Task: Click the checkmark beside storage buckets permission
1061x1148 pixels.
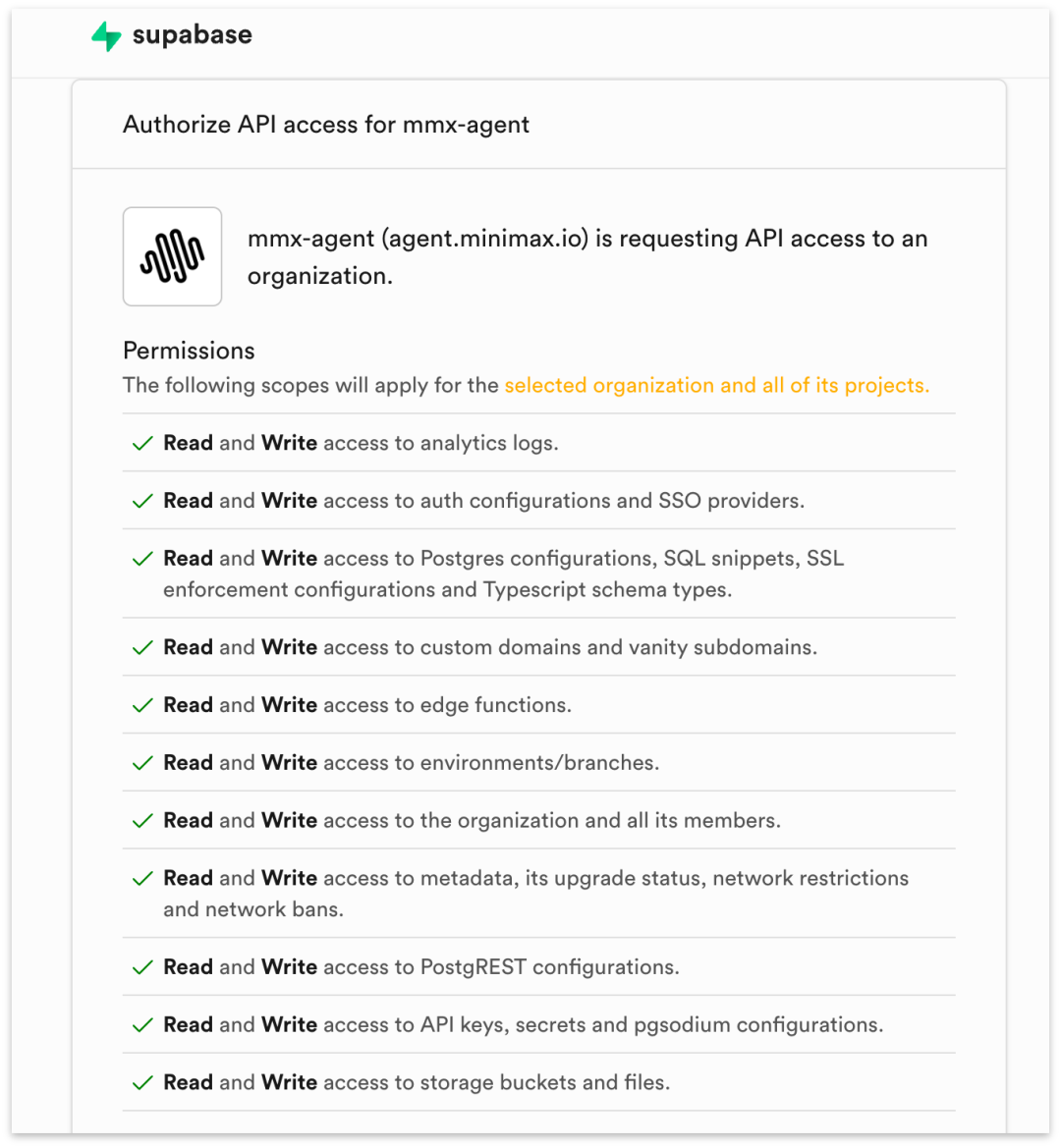Action: coord(142,1083)
